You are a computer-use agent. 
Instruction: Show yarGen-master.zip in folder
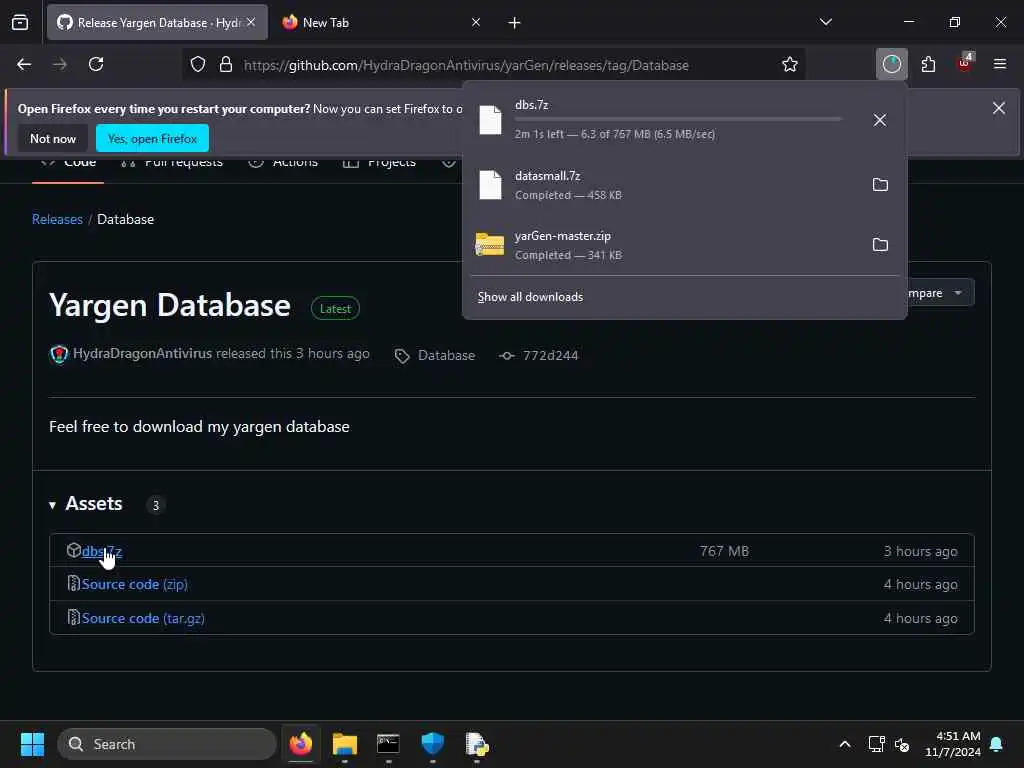880,245
